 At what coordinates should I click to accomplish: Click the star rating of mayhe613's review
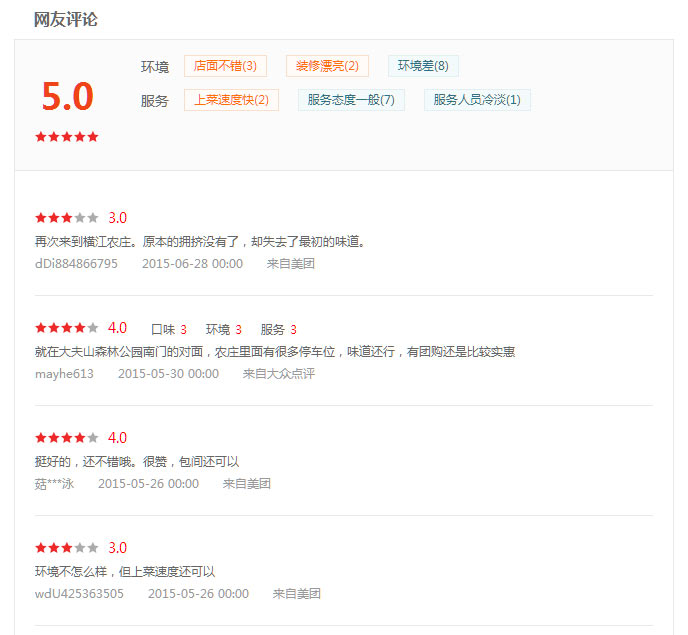67,328
